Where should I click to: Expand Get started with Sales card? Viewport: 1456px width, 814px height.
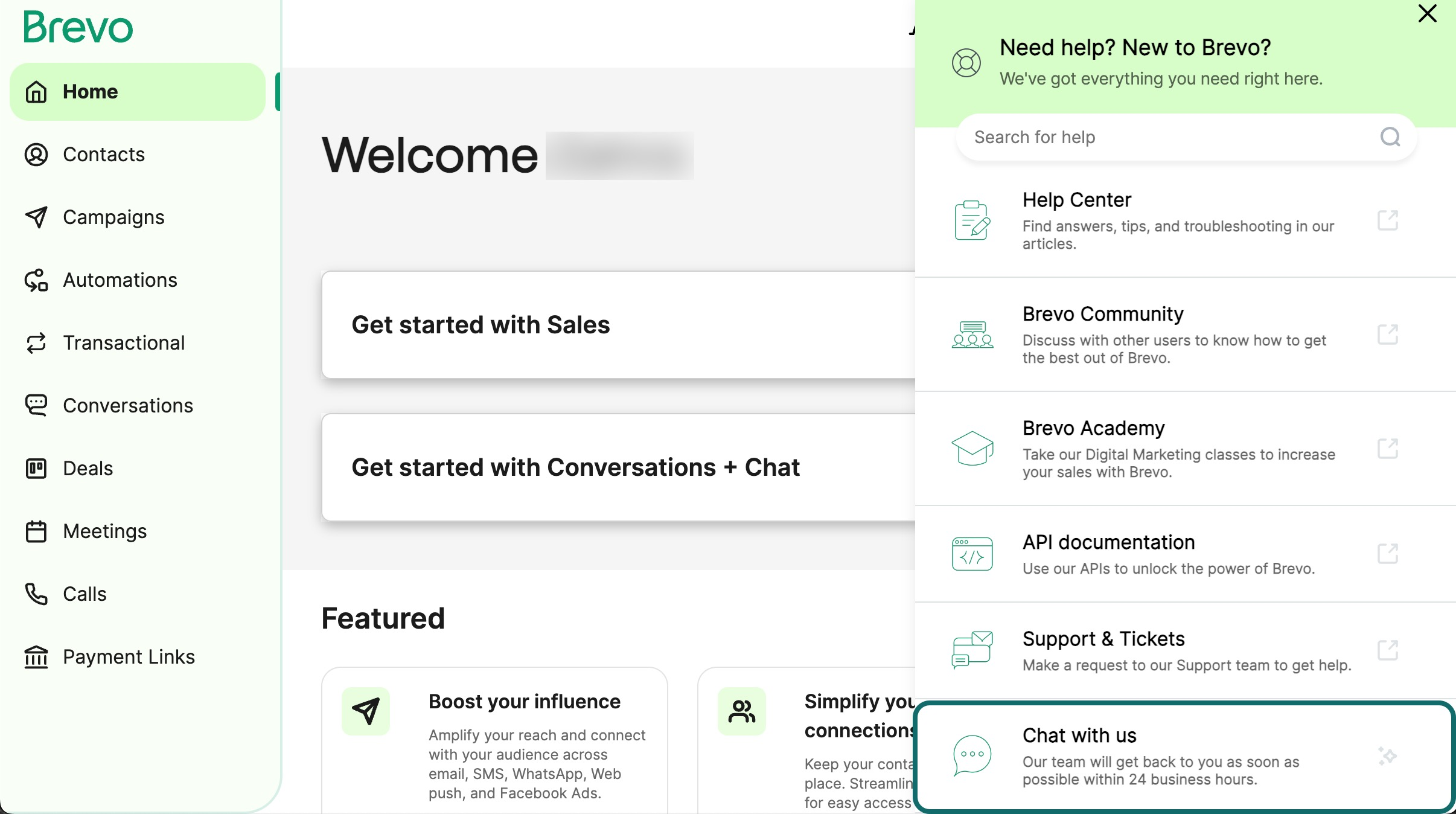pyautogui.click(x=619, y=325)
